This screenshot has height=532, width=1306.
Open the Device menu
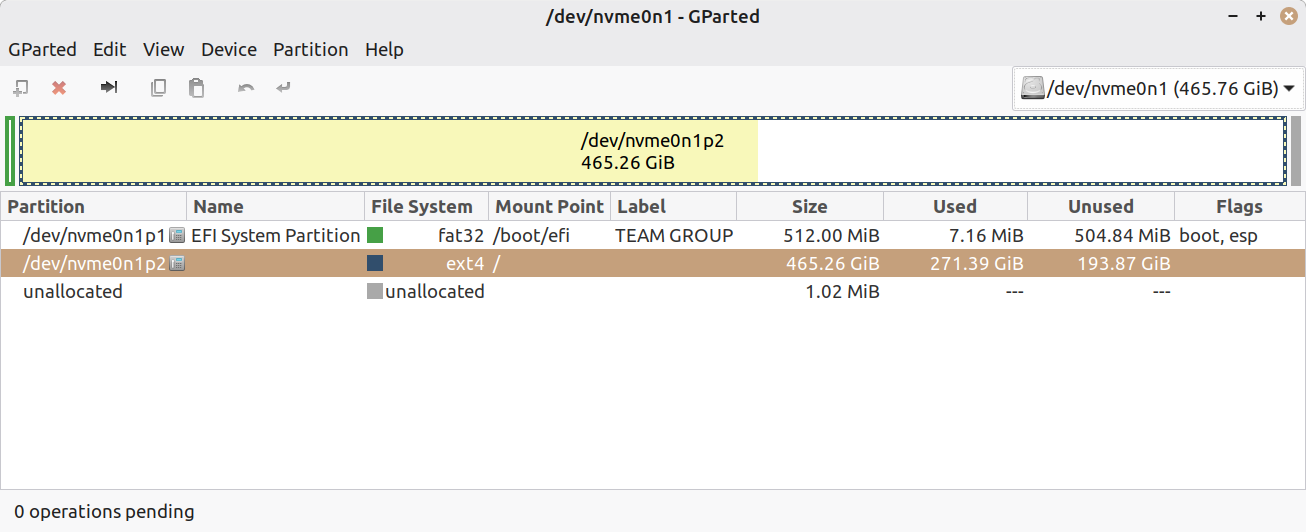tap(228, 49)
